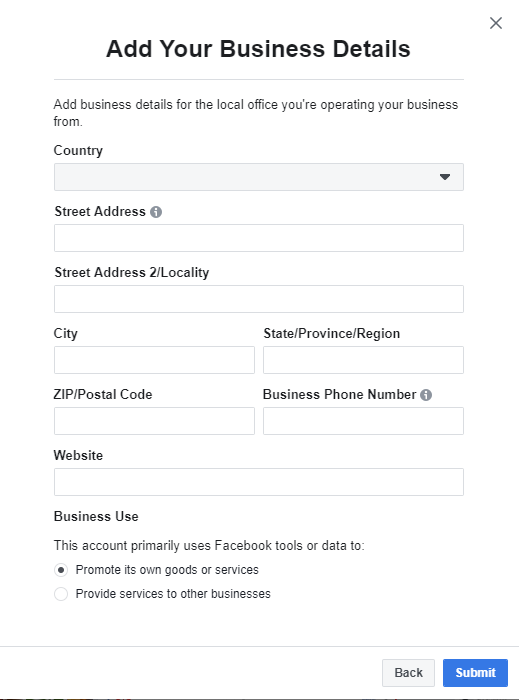Focus the Street Address 2/Locality field
This screenshot has height=700, width=519.
tap(259, 299)
